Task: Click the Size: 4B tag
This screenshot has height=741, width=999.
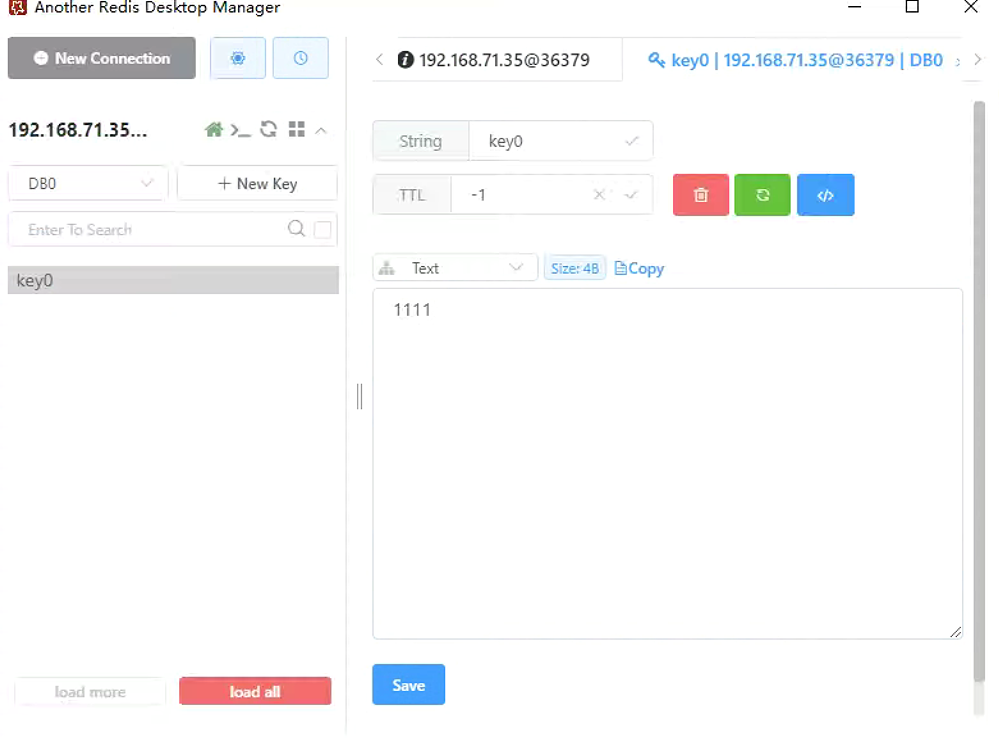Action: 575,268
